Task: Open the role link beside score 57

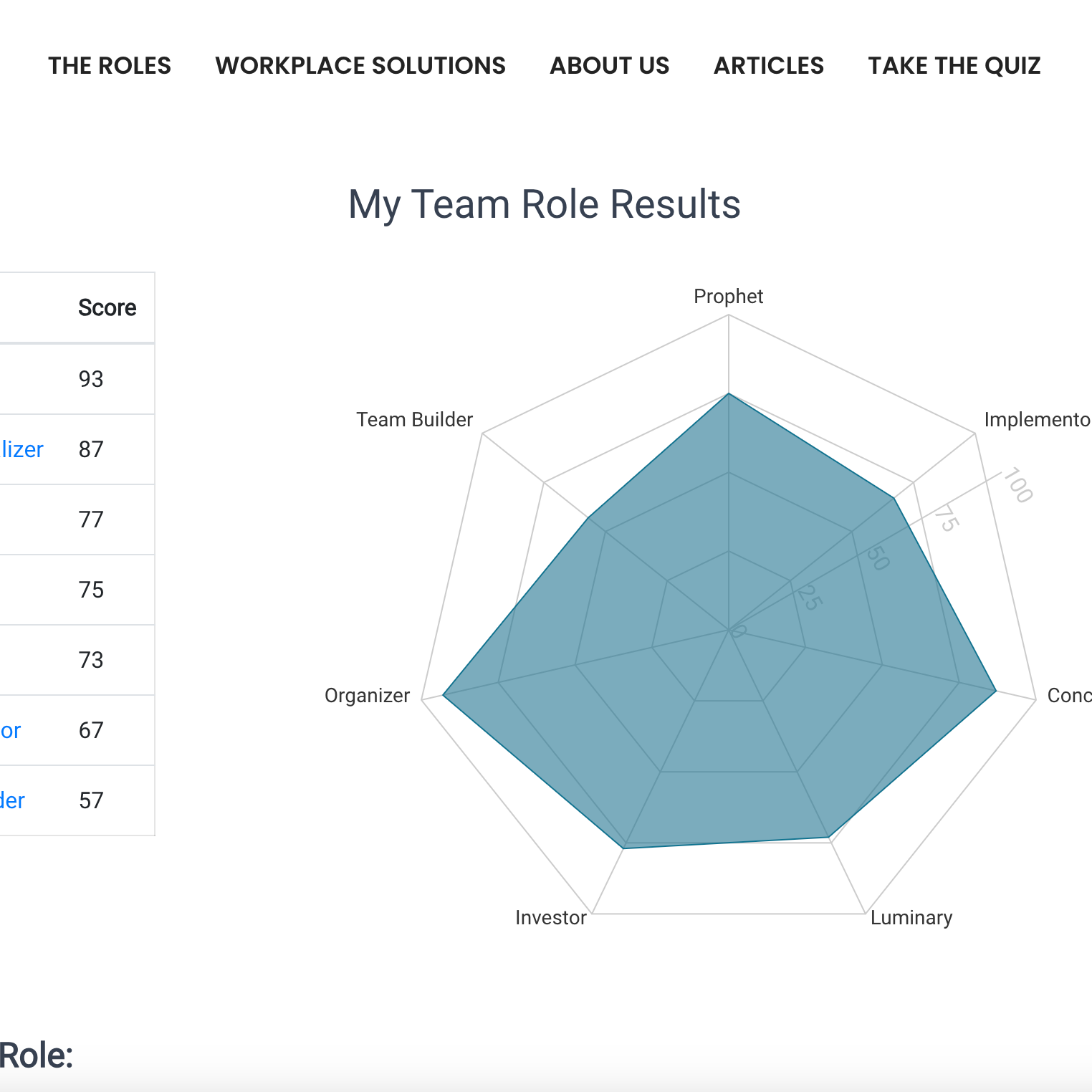Action: (x=12, y=800)
